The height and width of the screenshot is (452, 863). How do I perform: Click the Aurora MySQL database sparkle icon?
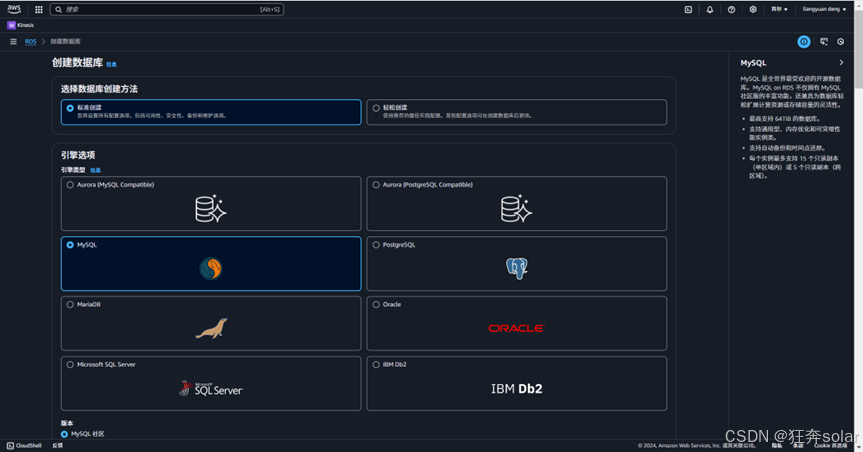210,209
